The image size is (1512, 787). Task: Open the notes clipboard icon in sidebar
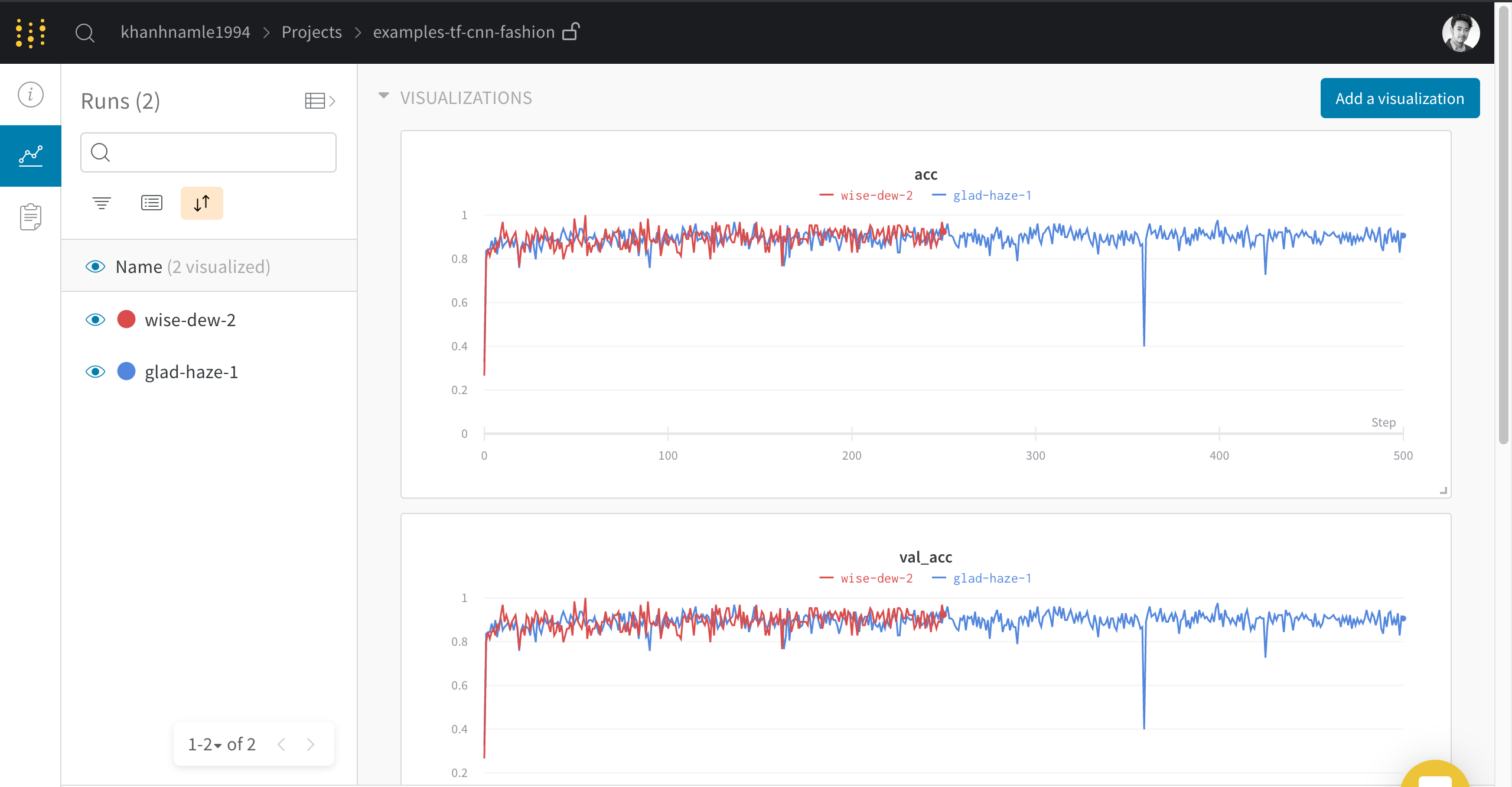click(x=30, y=216)
